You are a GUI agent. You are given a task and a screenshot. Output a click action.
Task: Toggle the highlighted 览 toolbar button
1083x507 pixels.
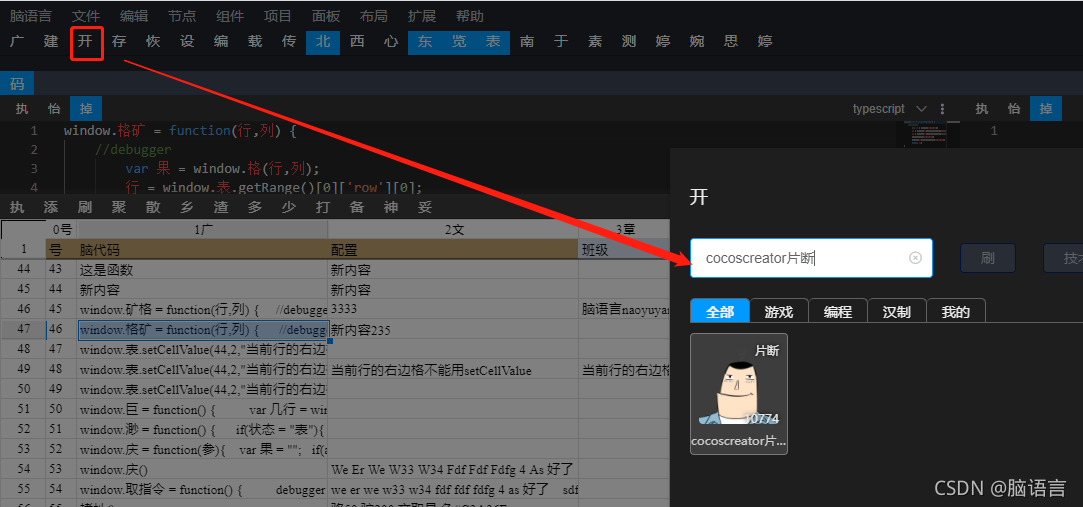(x=459, y=41)
